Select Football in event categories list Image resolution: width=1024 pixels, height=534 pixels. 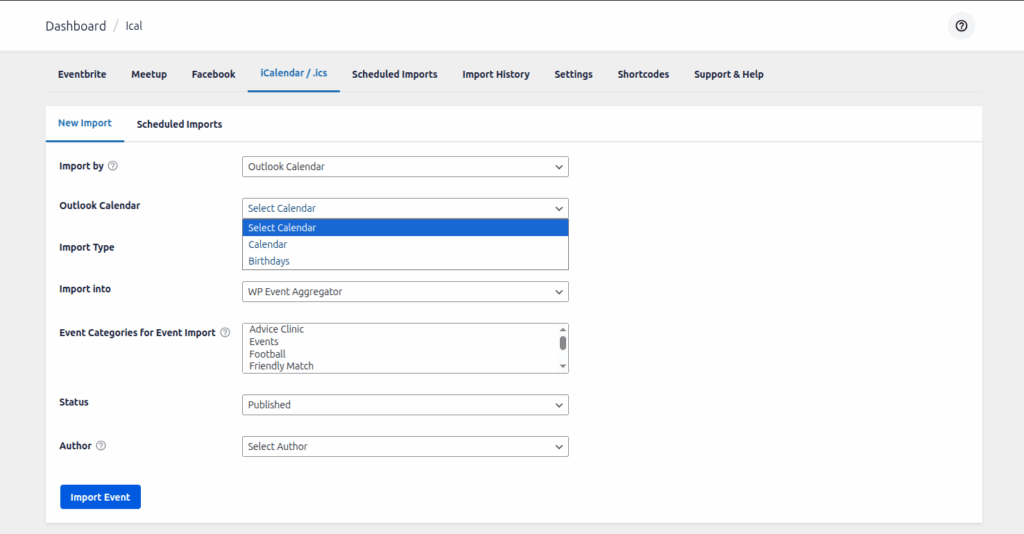pos(267,354)
